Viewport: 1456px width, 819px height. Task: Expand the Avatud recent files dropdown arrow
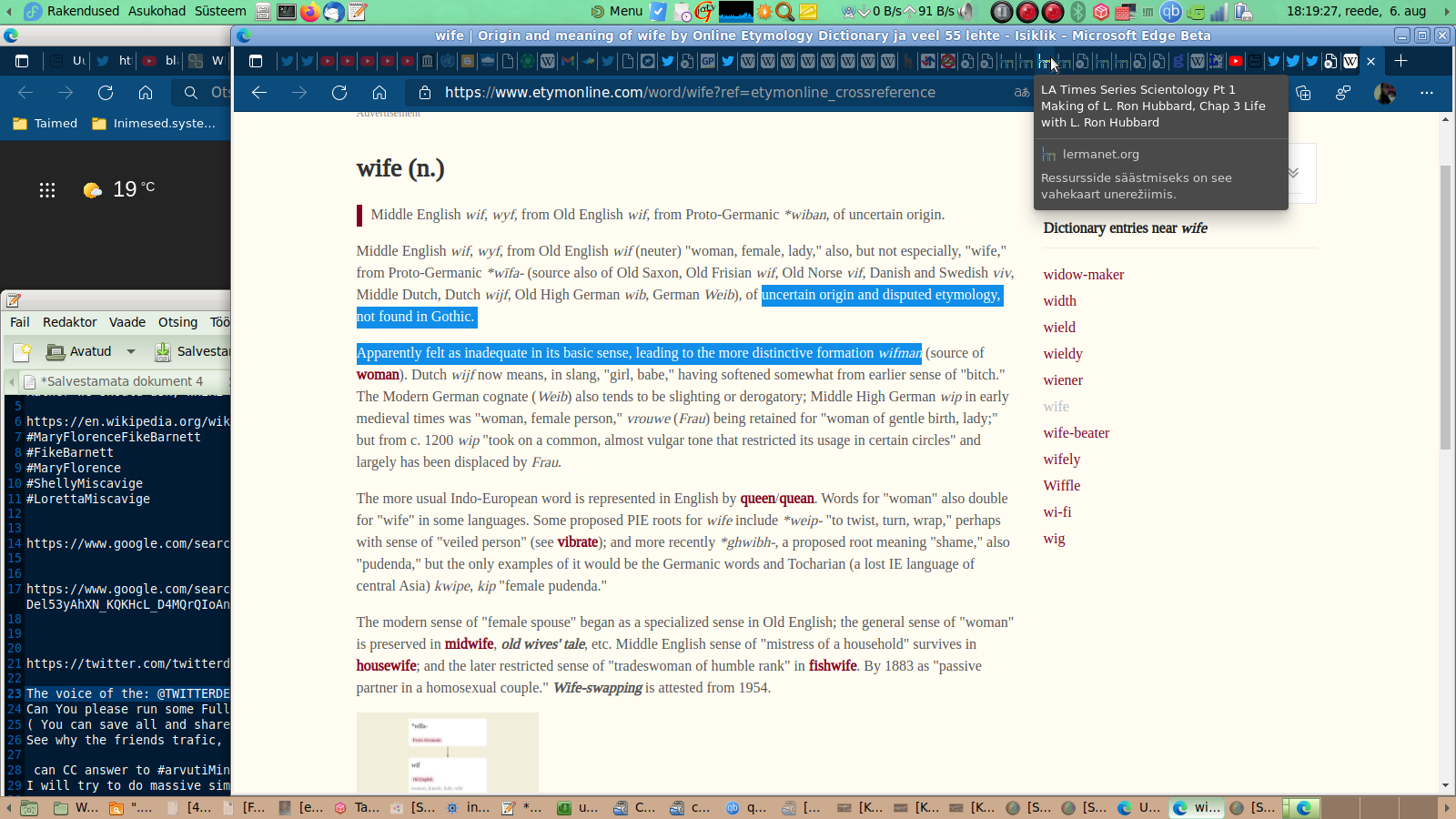click(x=131, y=351)
